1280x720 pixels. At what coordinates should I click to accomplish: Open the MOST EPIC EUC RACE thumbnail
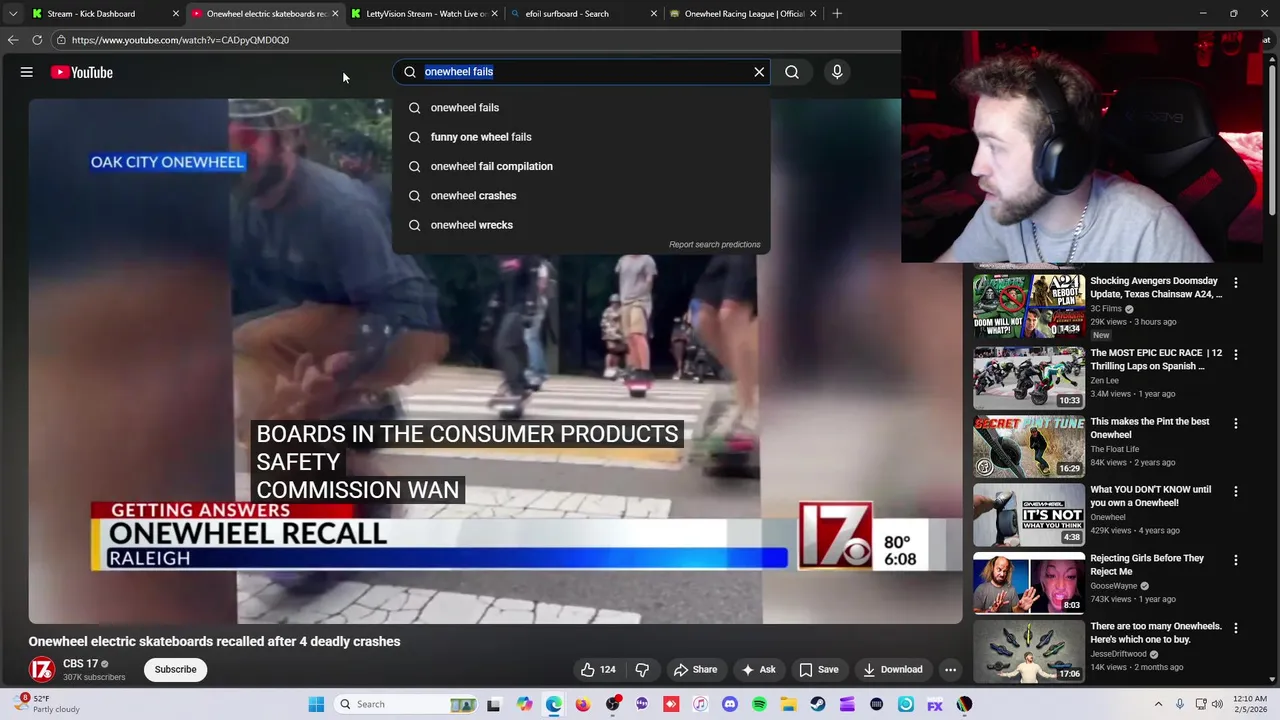point(1029,377)
